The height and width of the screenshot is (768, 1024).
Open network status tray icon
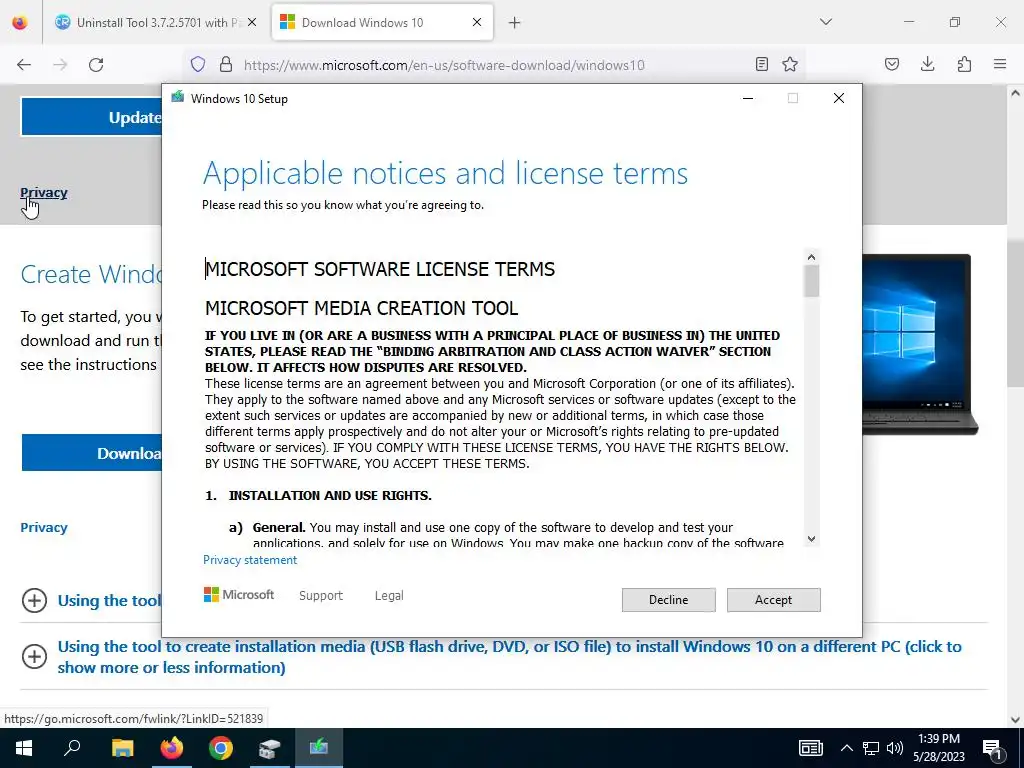pyautogui.click(x=871, y=748)
